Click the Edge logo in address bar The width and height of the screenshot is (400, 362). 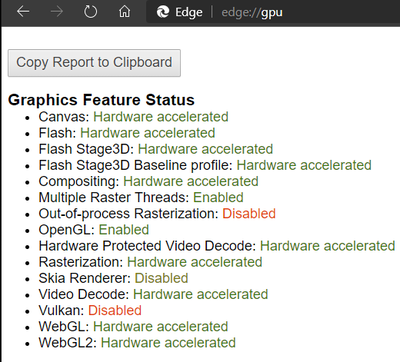(163, 12)
